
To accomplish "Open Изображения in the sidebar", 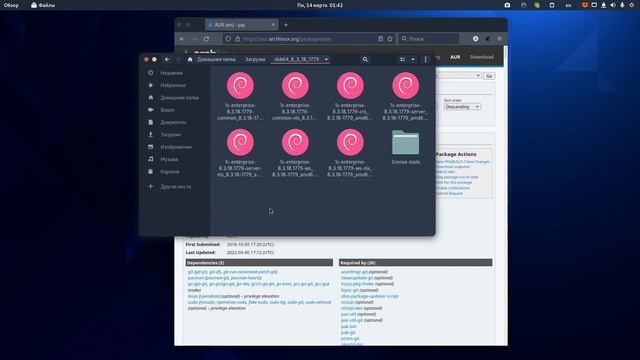I will [x=175, y=147].
